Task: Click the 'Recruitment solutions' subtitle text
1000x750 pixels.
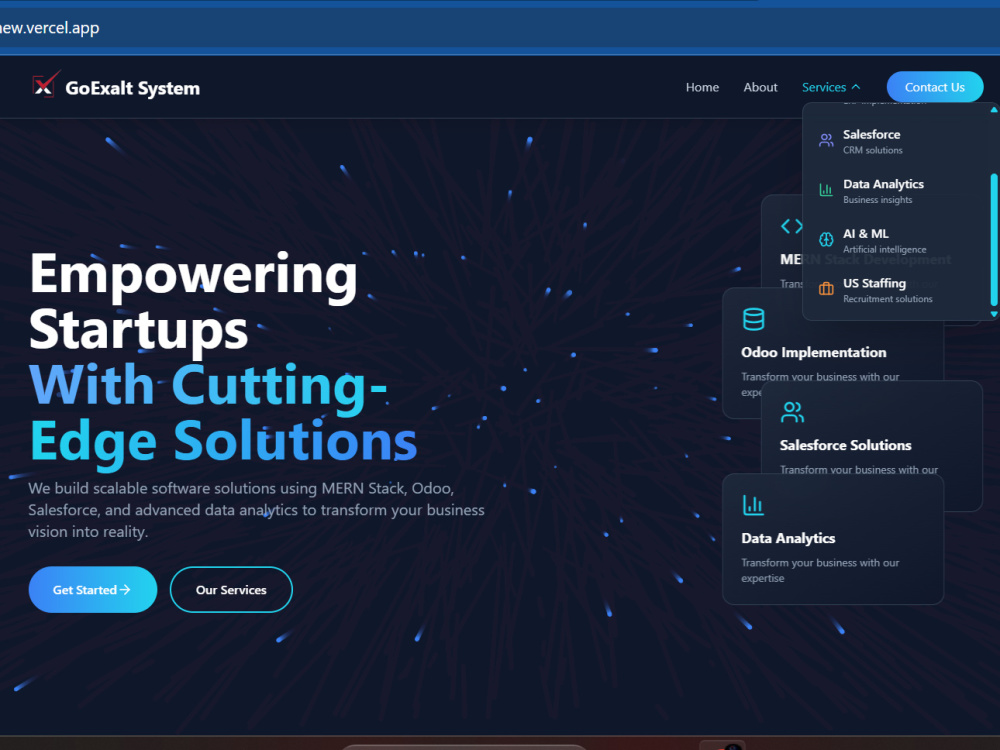Action: [x=888, y=299]
